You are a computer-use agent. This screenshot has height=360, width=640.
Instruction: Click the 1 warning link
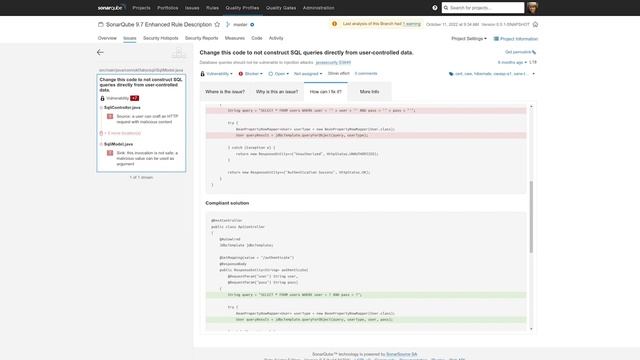pyautogui.click(x=411, y=24)
